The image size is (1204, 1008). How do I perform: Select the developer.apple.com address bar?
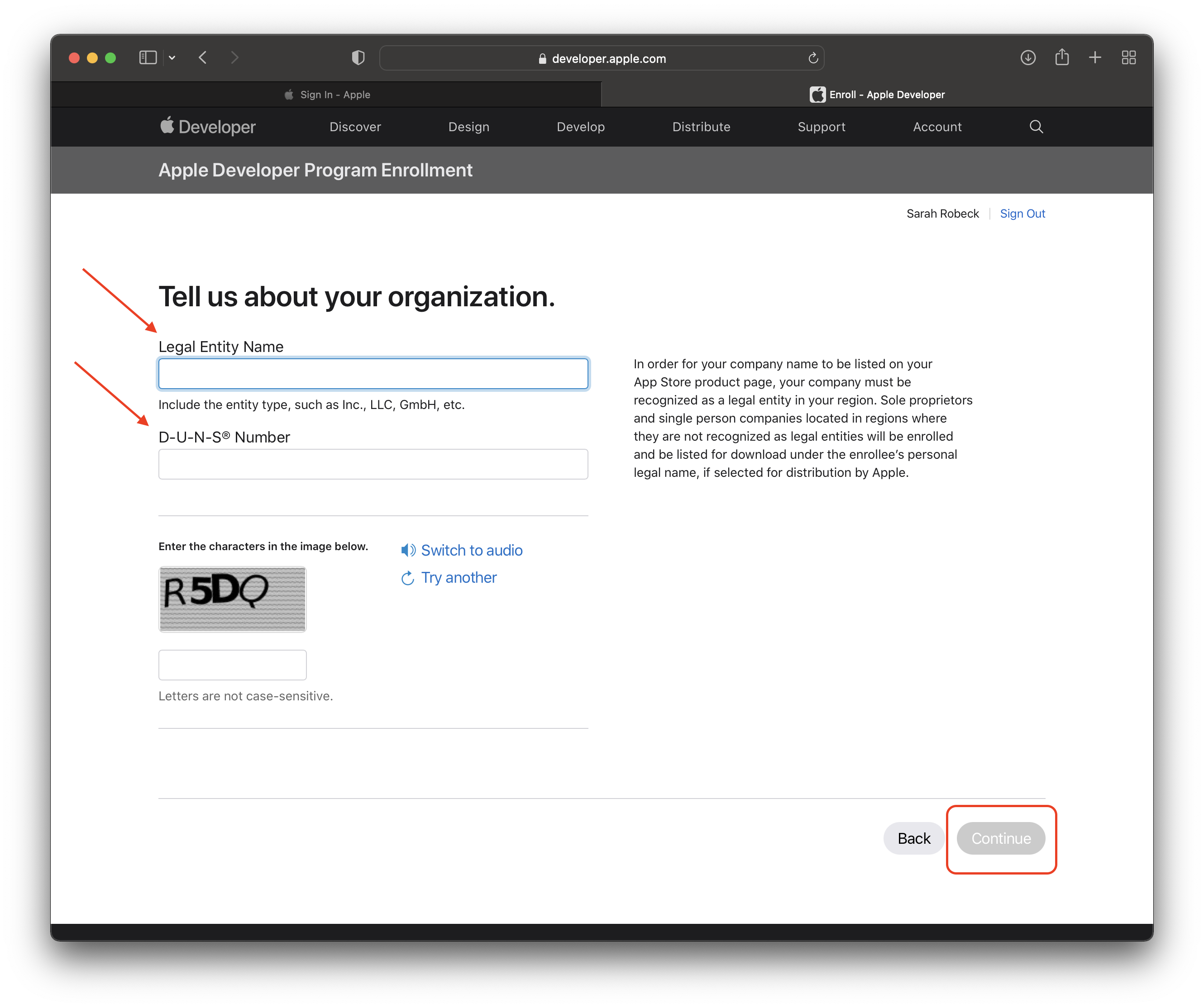click(602, 58)
